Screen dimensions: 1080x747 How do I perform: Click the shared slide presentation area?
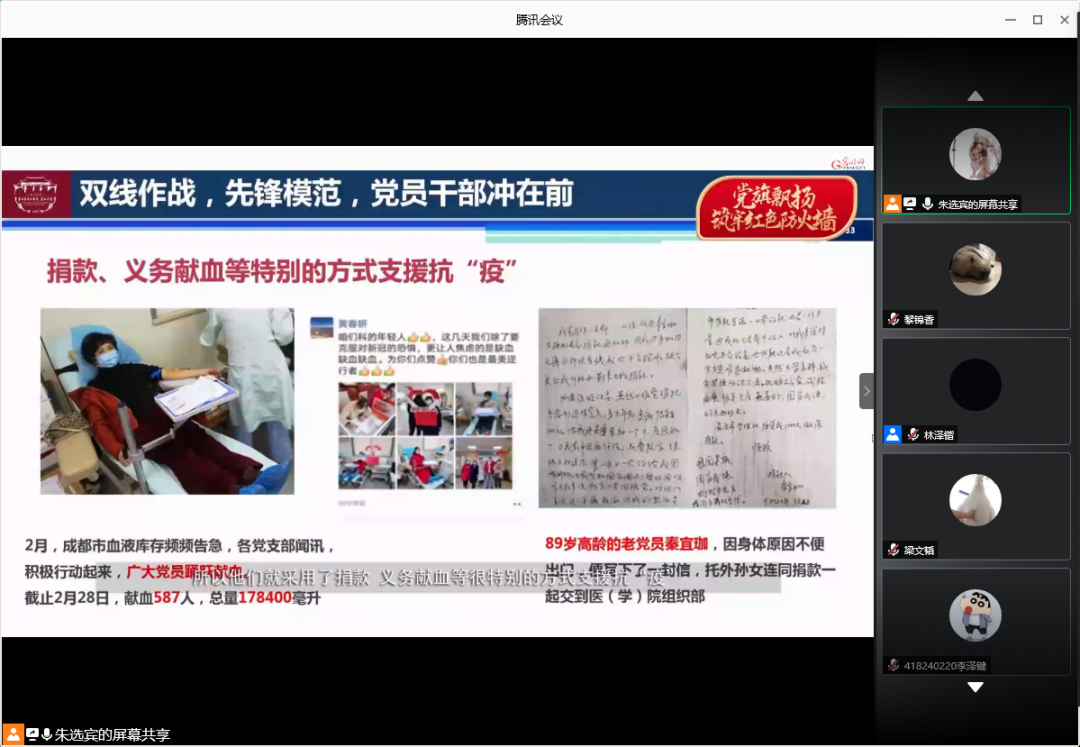437,391
